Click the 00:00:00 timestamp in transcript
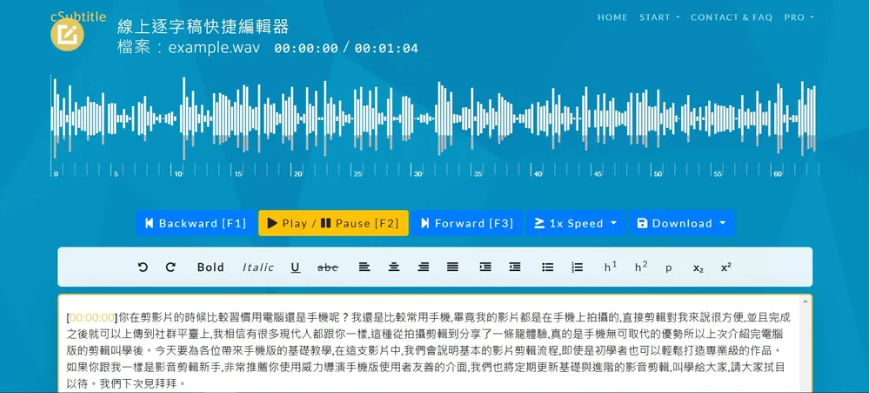Viewport: 870px width, 393px height. click(92, 318)
